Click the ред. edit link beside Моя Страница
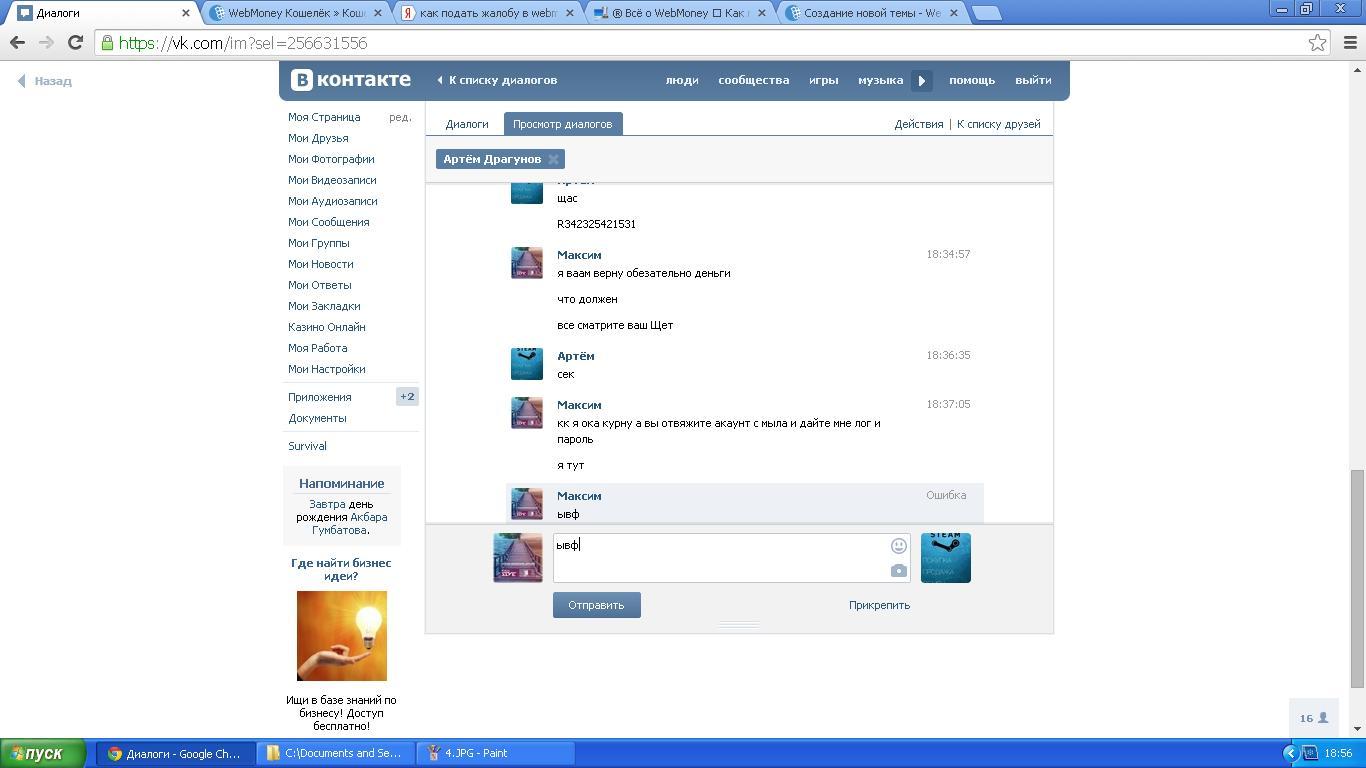1366x768 pixels. (400, 117)
